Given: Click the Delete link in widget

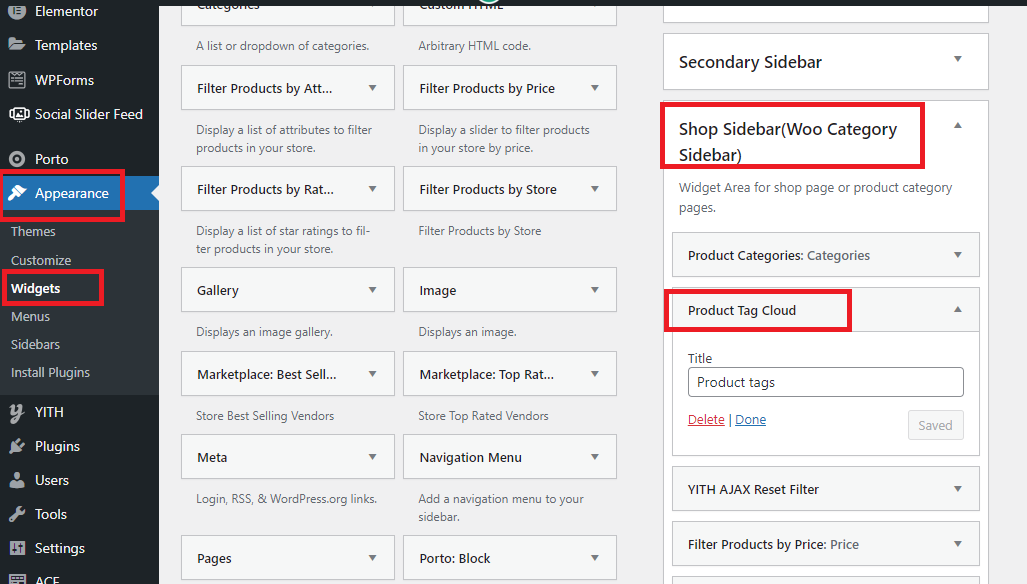Looking at the screenshot, I should click(706, 420).
